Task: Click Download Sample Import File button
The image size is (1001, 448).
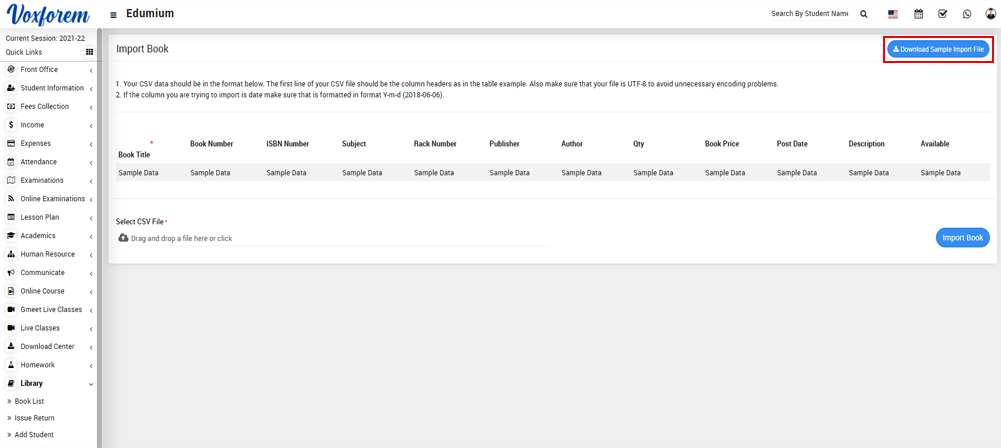Action: (938, 49)
